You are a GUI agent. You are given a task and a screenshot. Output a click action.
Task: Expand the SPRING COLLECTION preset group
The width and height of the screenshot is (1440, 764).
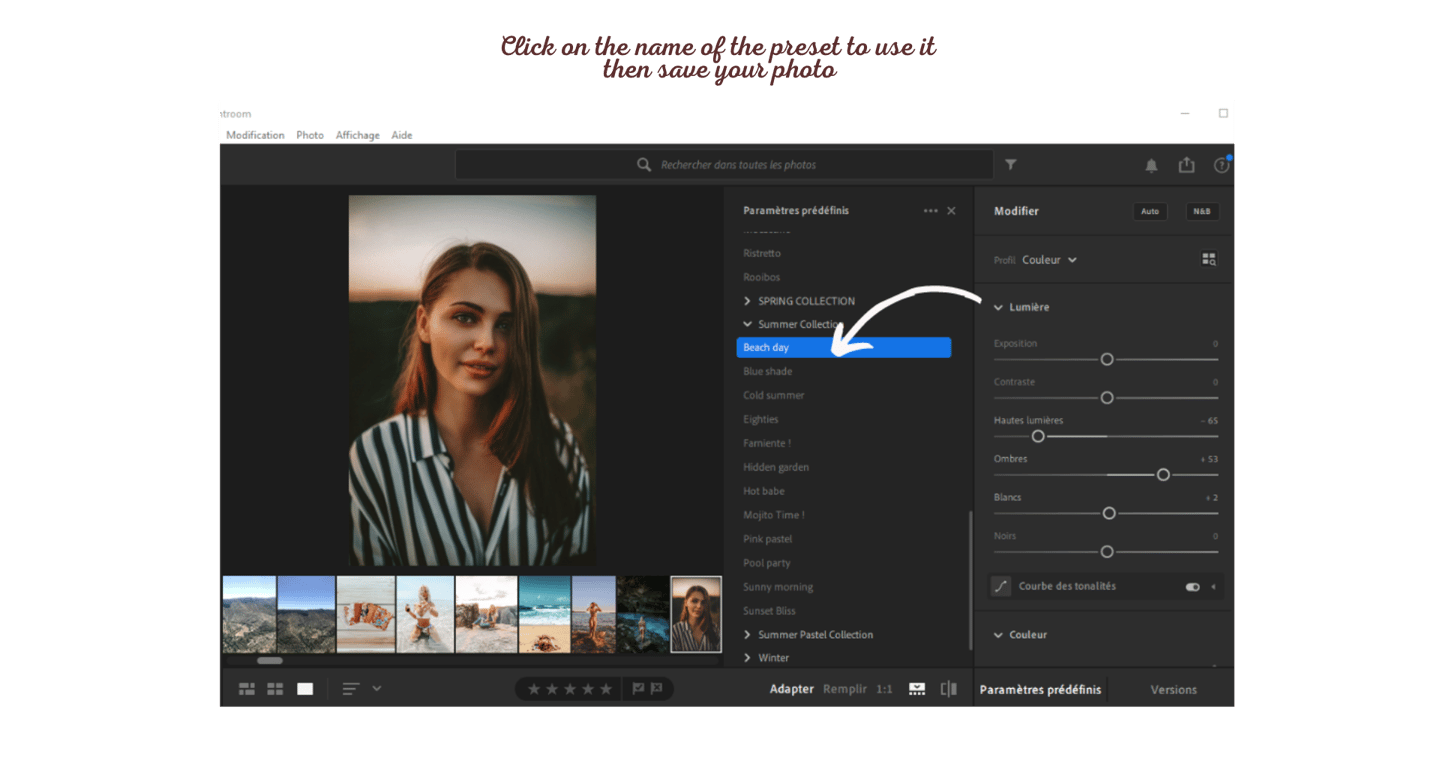[x=747, y=301]
